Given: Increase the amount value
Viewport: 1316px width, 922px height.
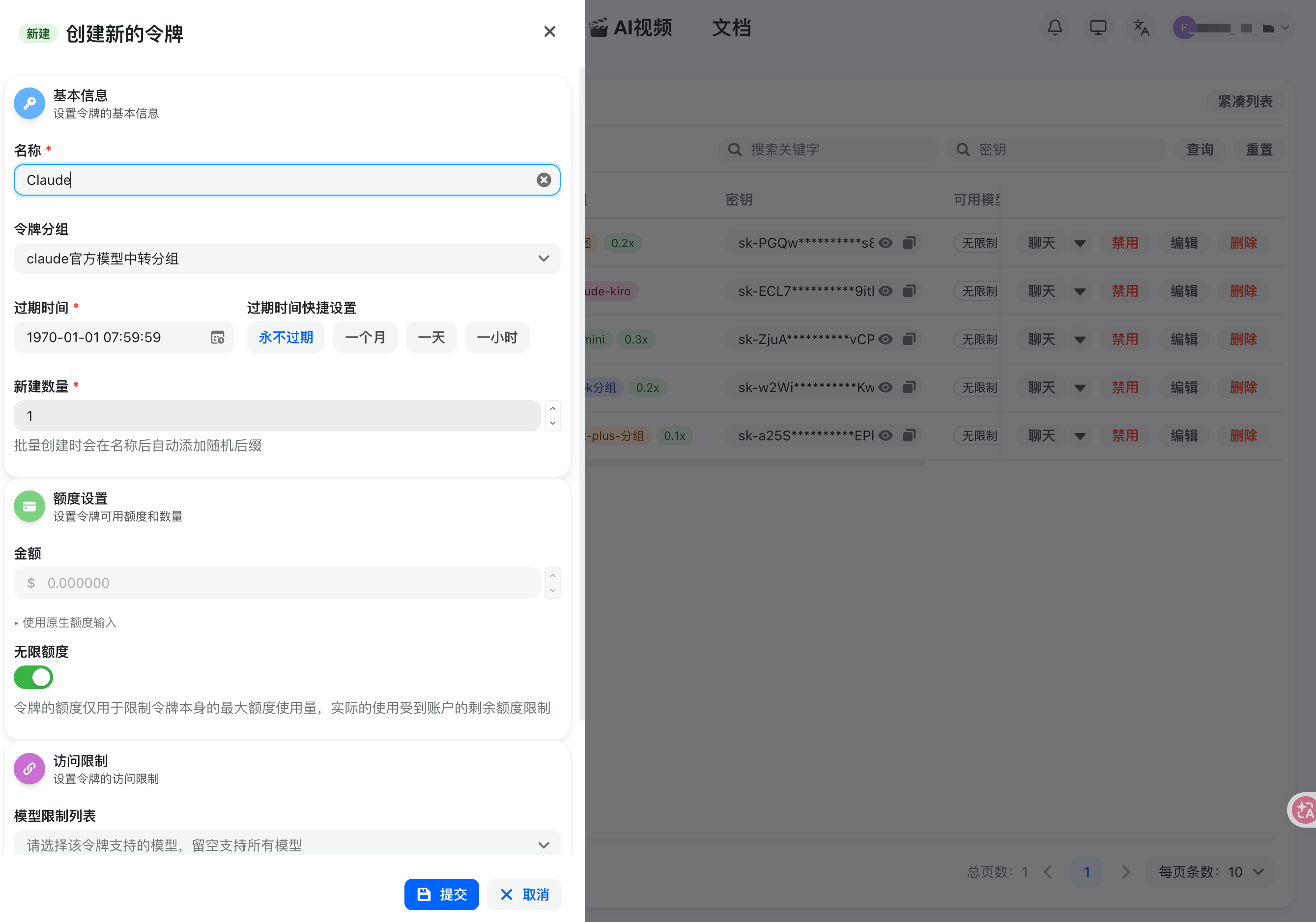Looking at the screenshot, I should click(x=552, y=576).
